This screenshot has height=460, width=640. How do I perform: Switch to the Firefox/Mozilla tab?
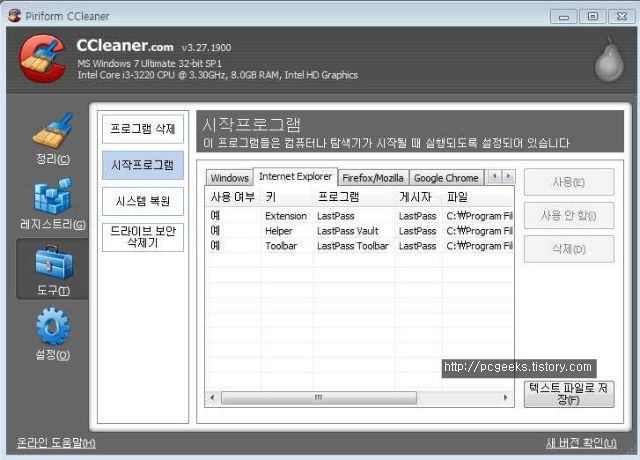(x=373, y=178)
